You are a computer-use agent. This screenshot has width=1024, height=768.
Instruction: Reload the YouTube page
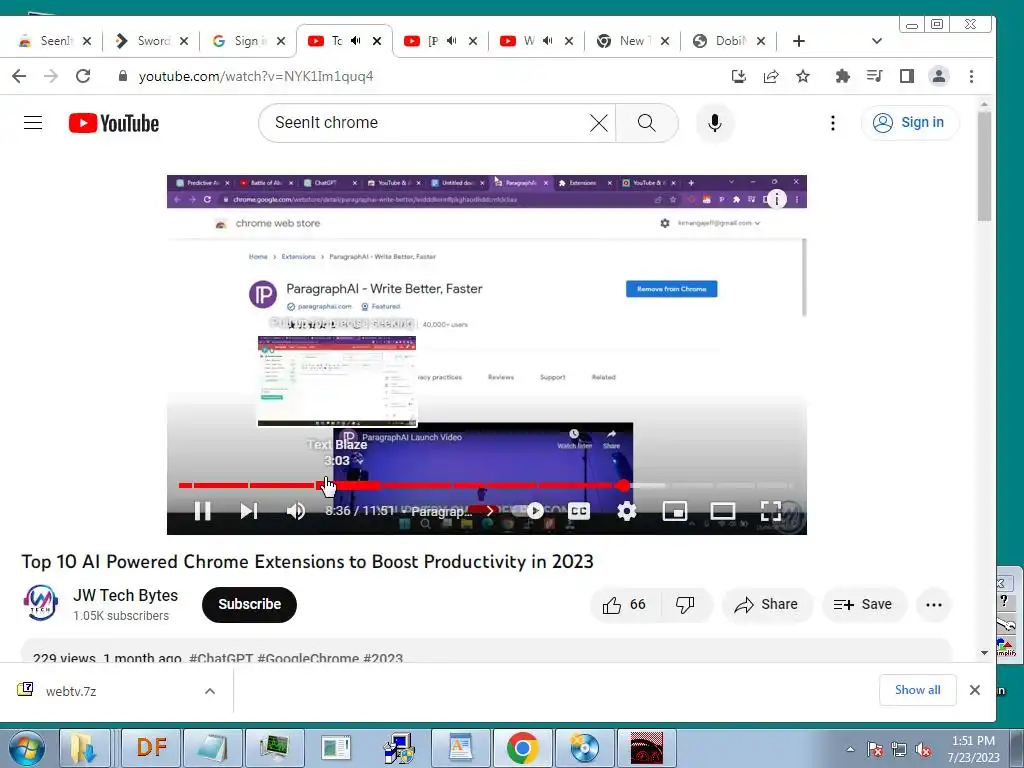click(83, 76)
